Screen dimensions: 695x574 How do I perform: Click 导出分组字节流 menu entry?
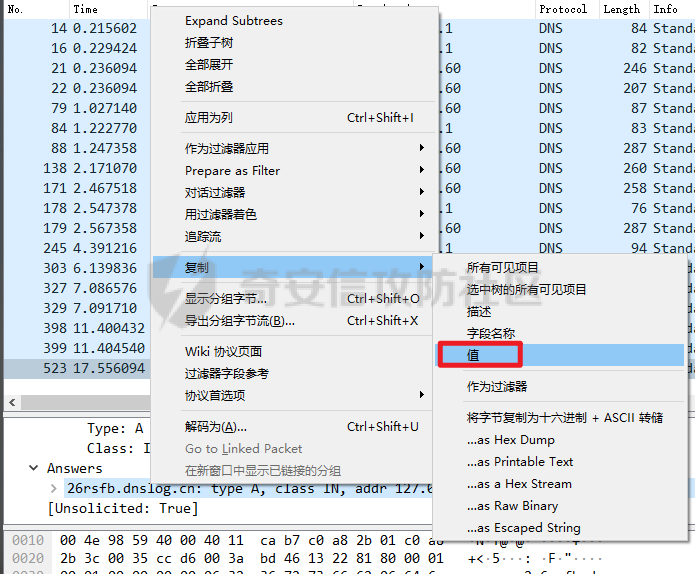[x=240, y=321]
